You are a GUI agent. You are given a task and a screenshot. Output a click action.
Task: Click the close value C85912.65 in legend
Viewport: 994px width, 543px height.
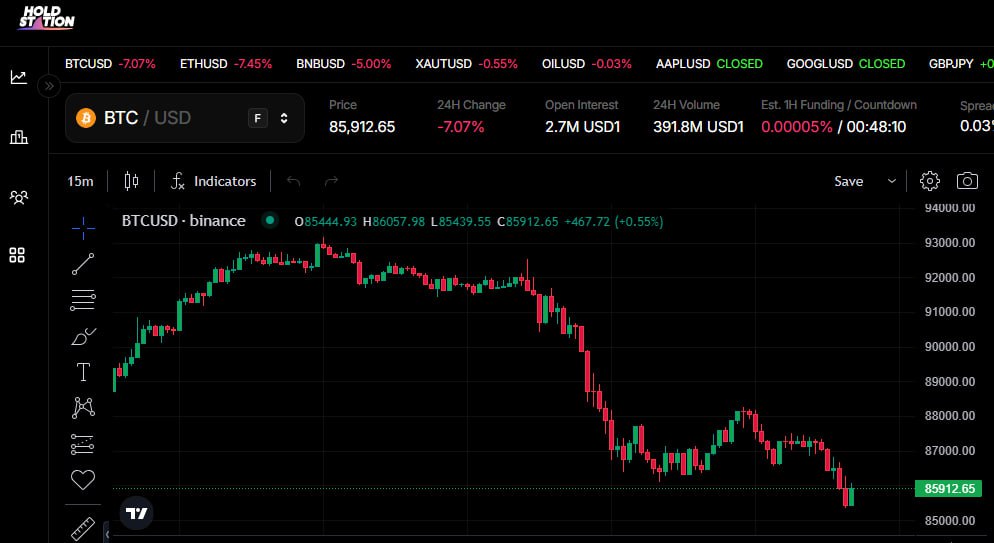point(528,222)
